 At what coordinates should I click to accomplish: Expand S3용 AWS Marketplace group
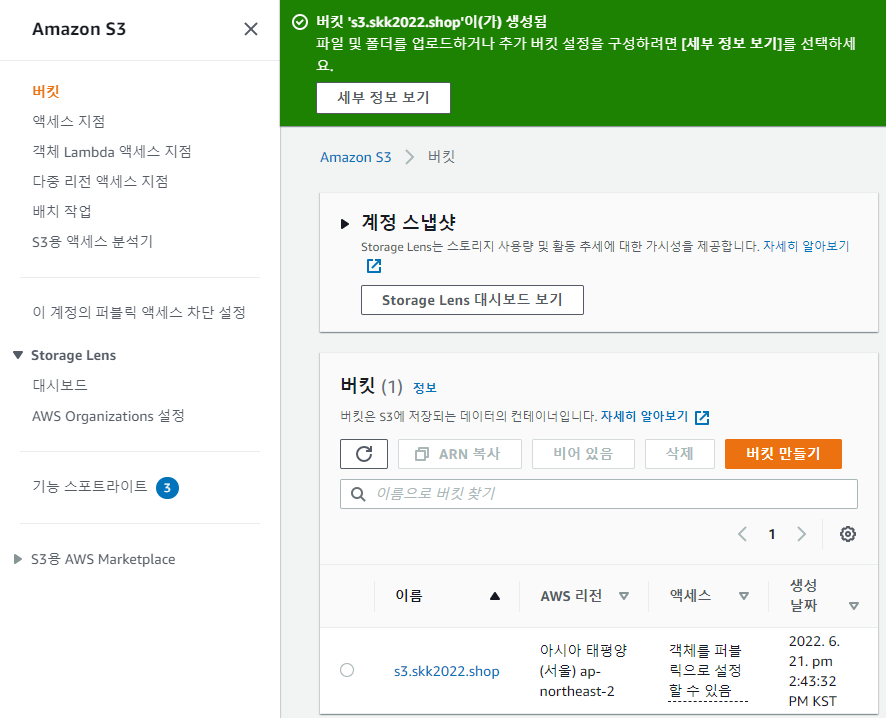tap(18, 559)
